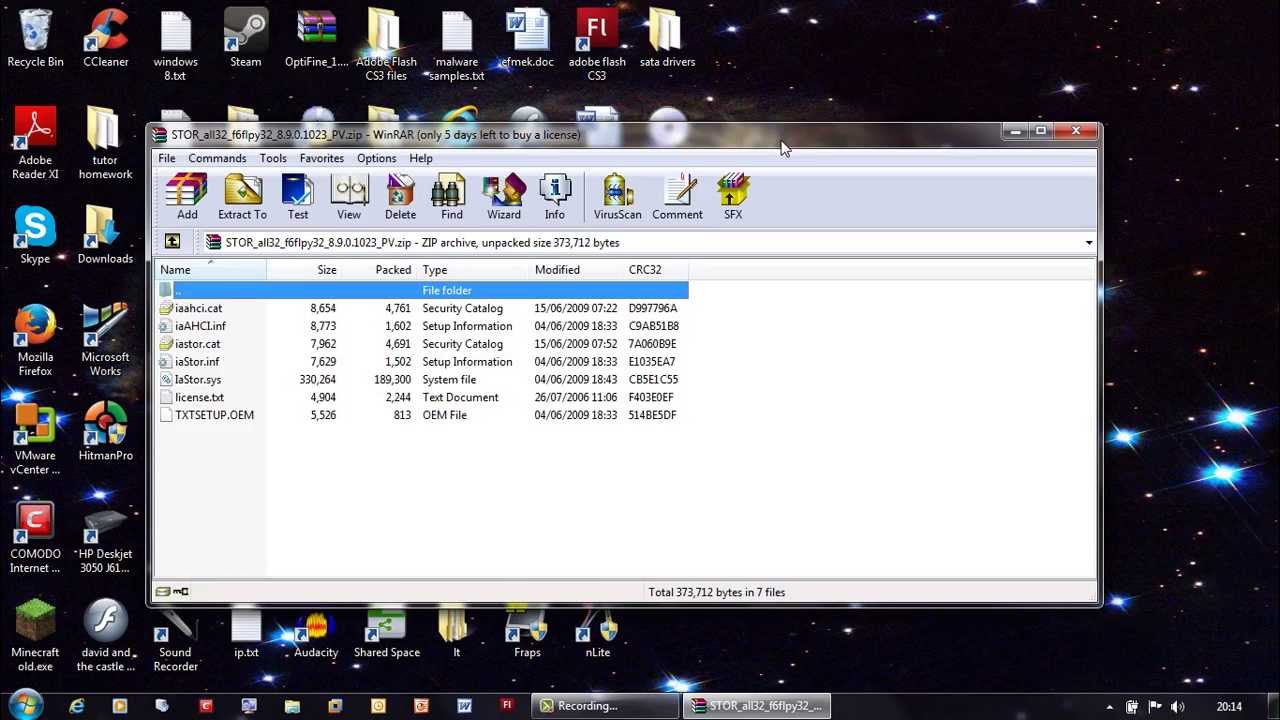Viewport: 1280px width, 720px height.
Task: Open the Audacity desktop shortcut
Action: [x=316, y=635]
